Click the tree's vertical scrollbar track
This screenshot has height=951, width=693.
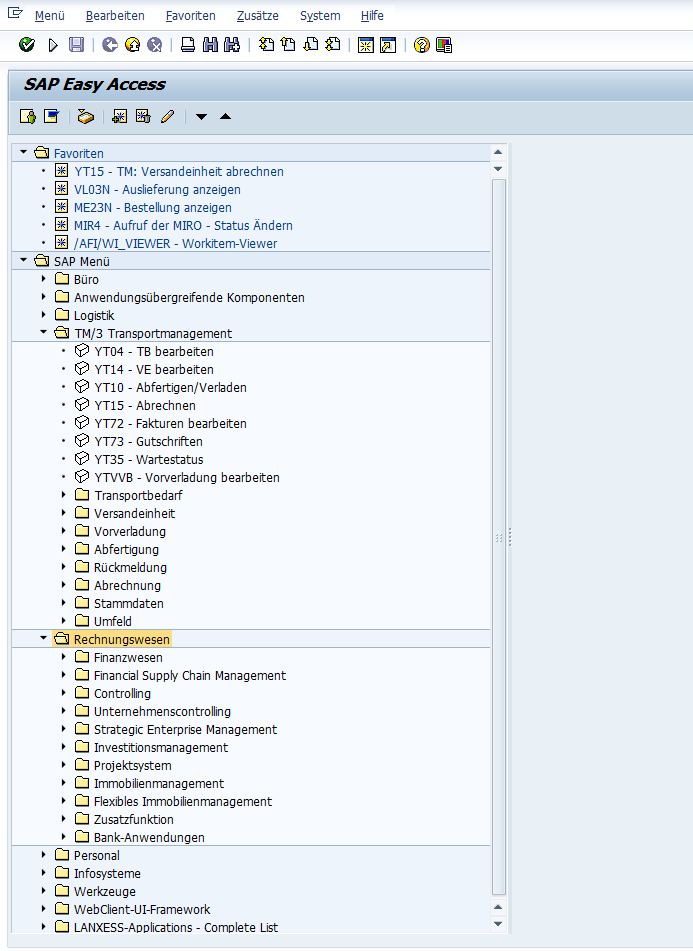click(x=498, y=537)
